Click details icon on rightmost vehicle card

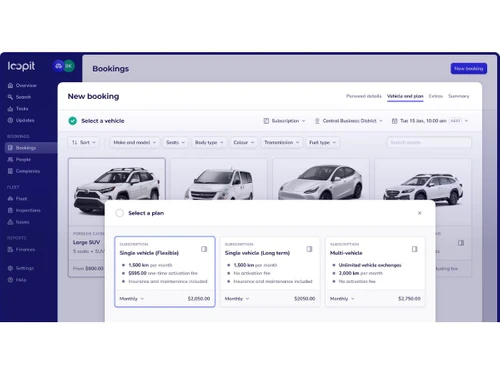pos(461,243)
